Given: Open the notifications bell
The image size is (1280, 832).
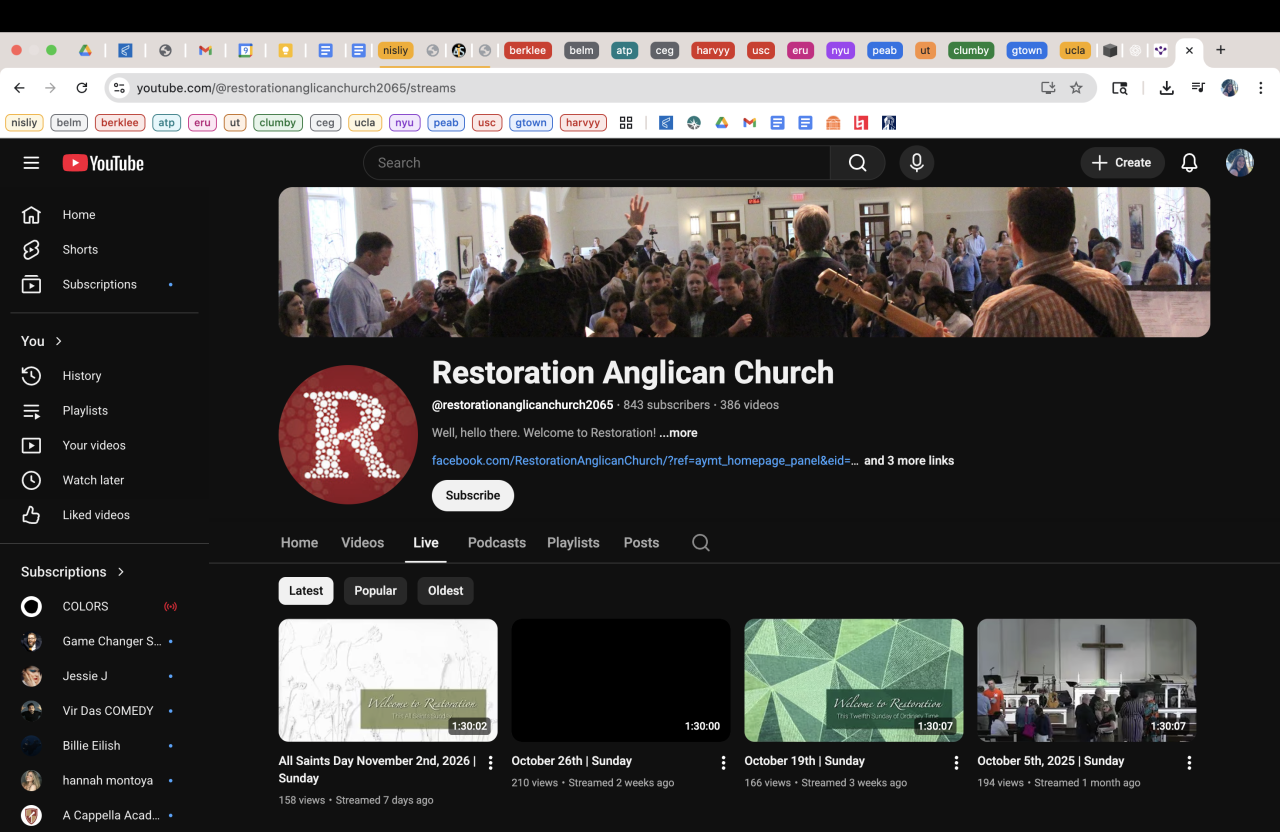Looking at the screenshot, I should pos(1189,163).
